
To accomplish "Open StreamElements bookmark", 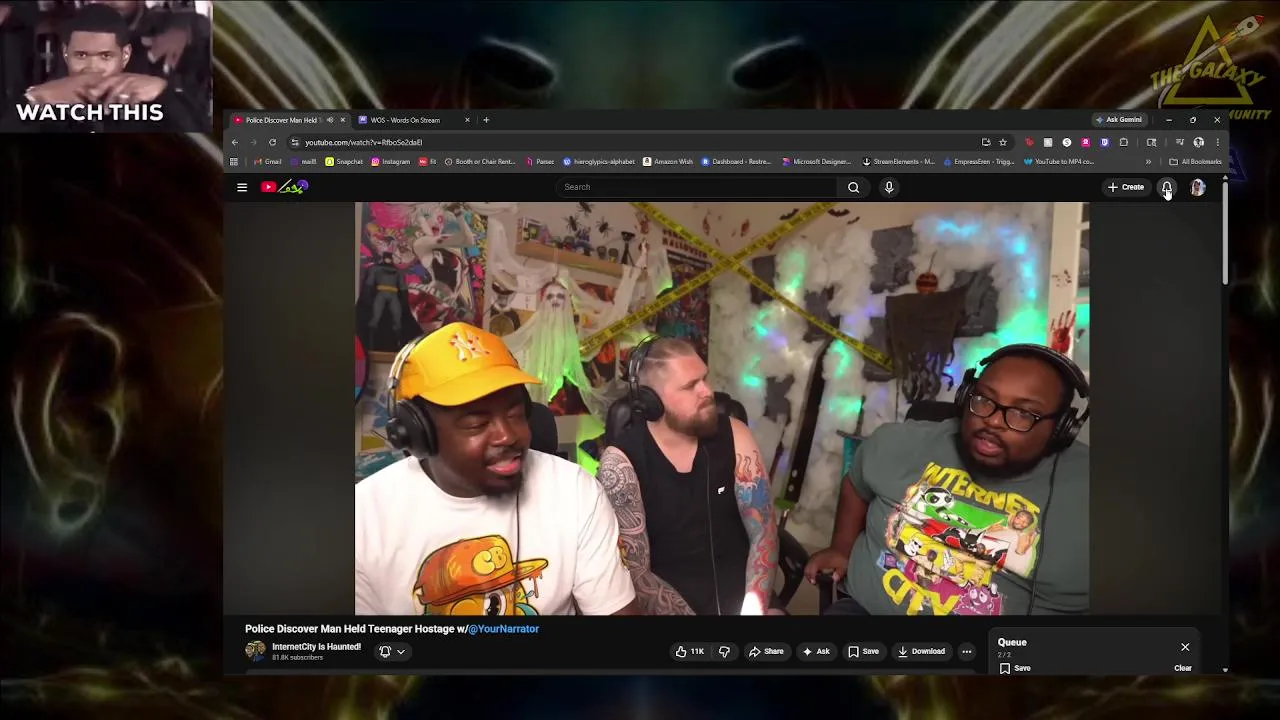I will click(x=898, y=161).
